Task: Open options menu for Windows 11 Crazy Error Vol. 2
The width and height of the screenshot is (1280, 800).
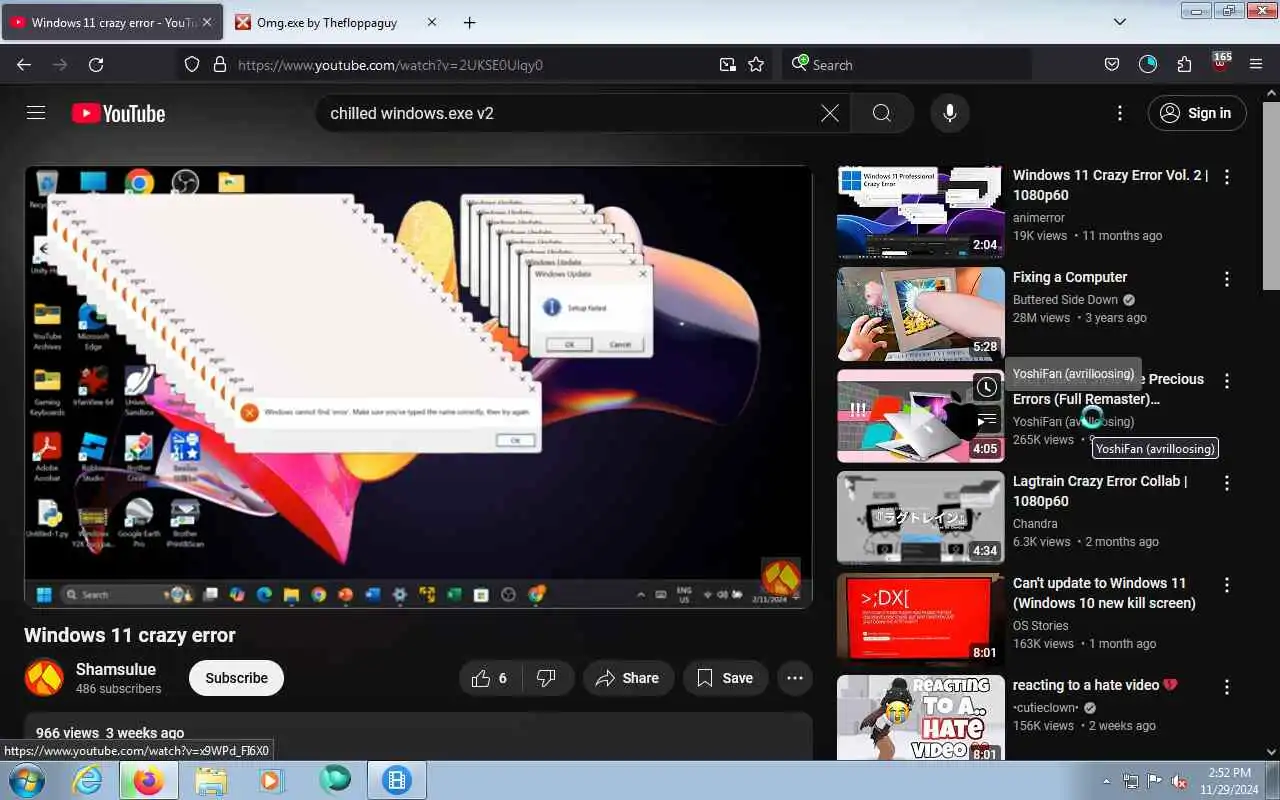Action: (x=1227, y=177)
